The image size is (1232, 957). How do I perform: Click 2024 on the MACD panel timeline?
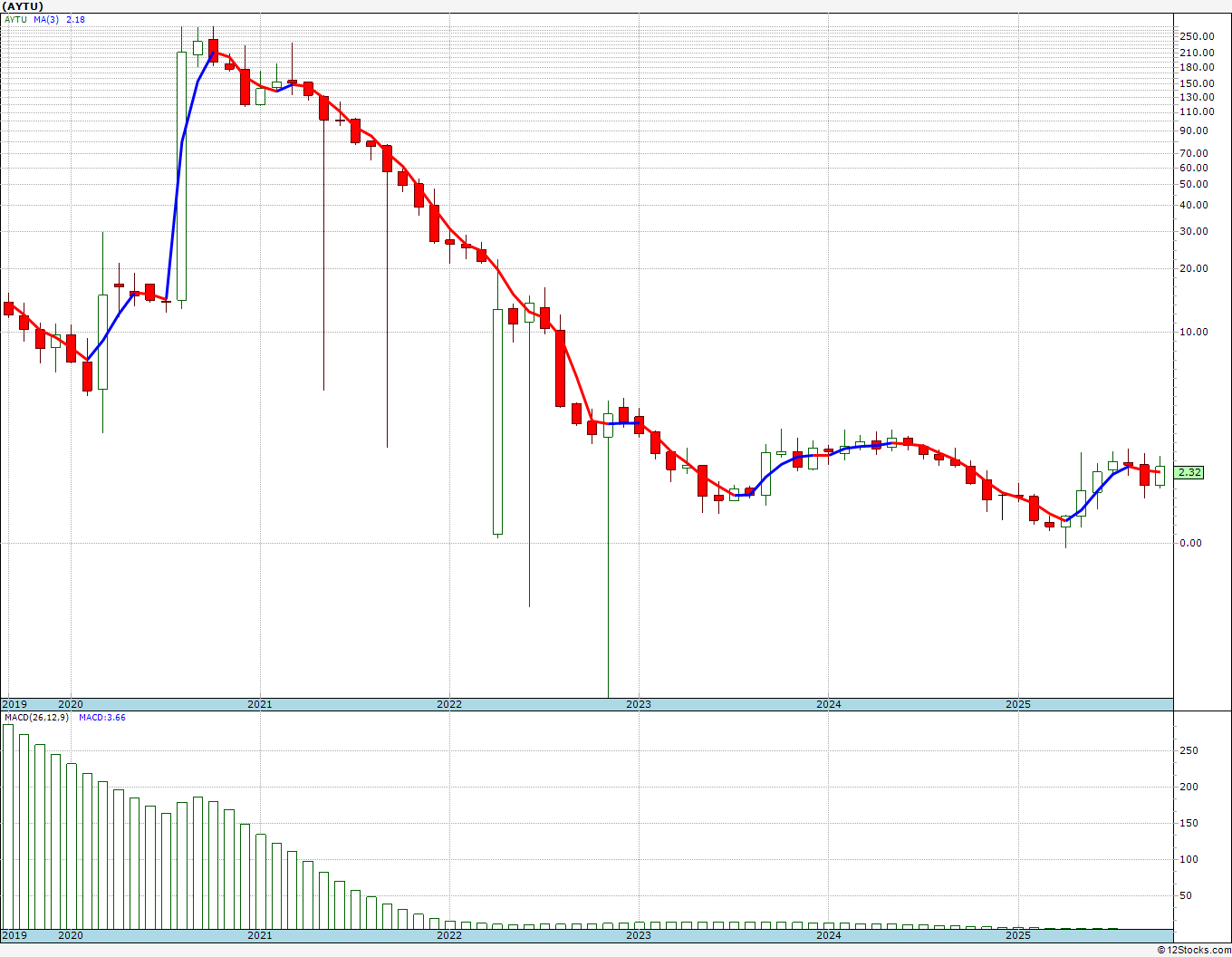tap(828, 935)
